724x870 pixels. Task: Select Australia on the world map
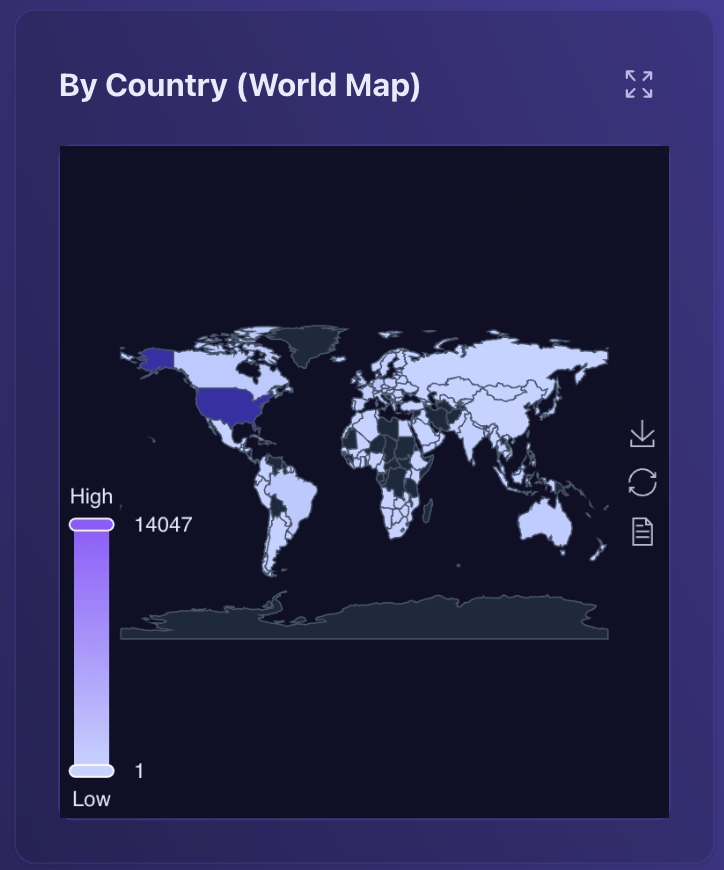tap(544, 523)
